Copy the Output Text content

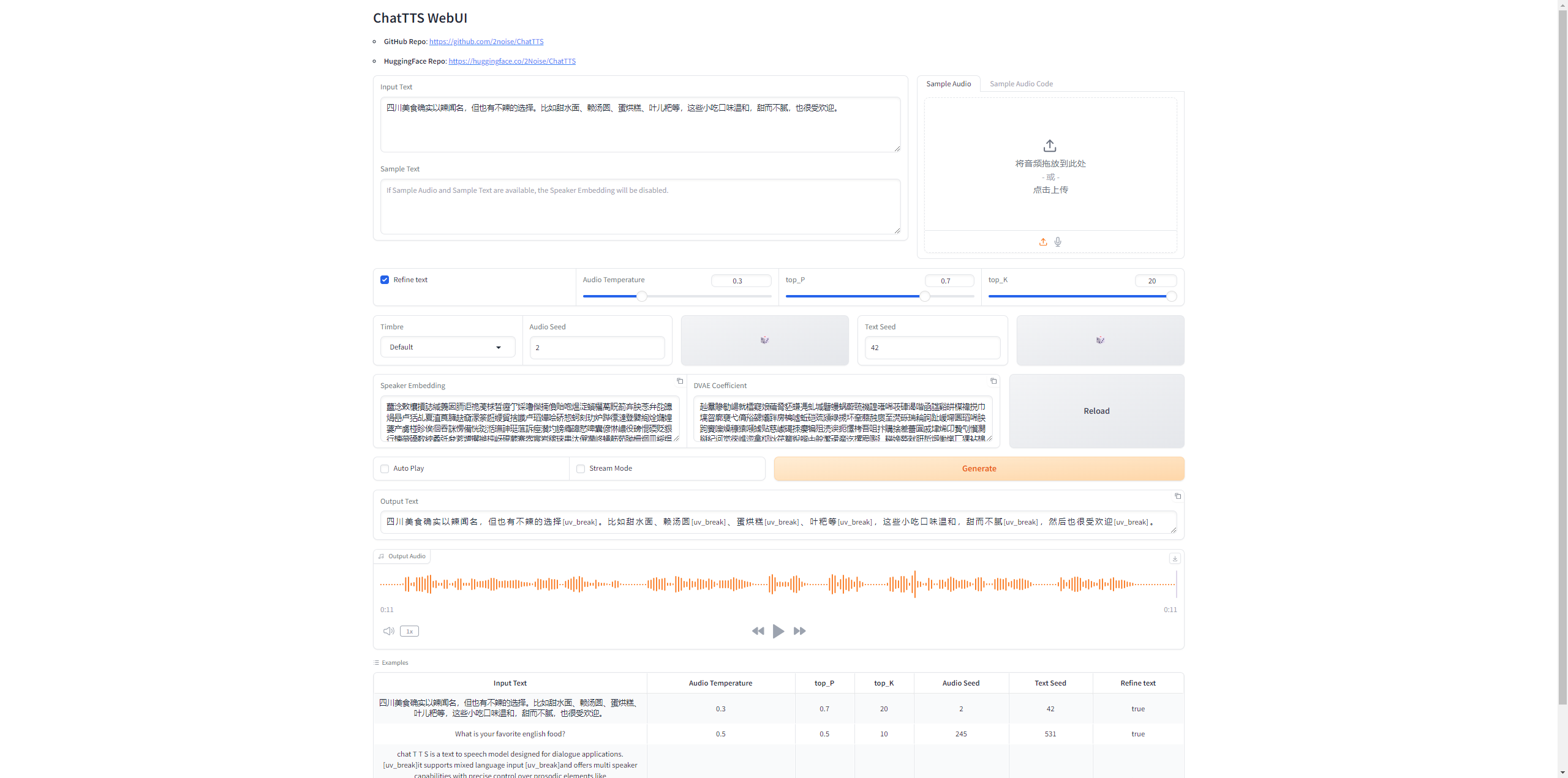pyautogui.click(x=1178, y=496)
